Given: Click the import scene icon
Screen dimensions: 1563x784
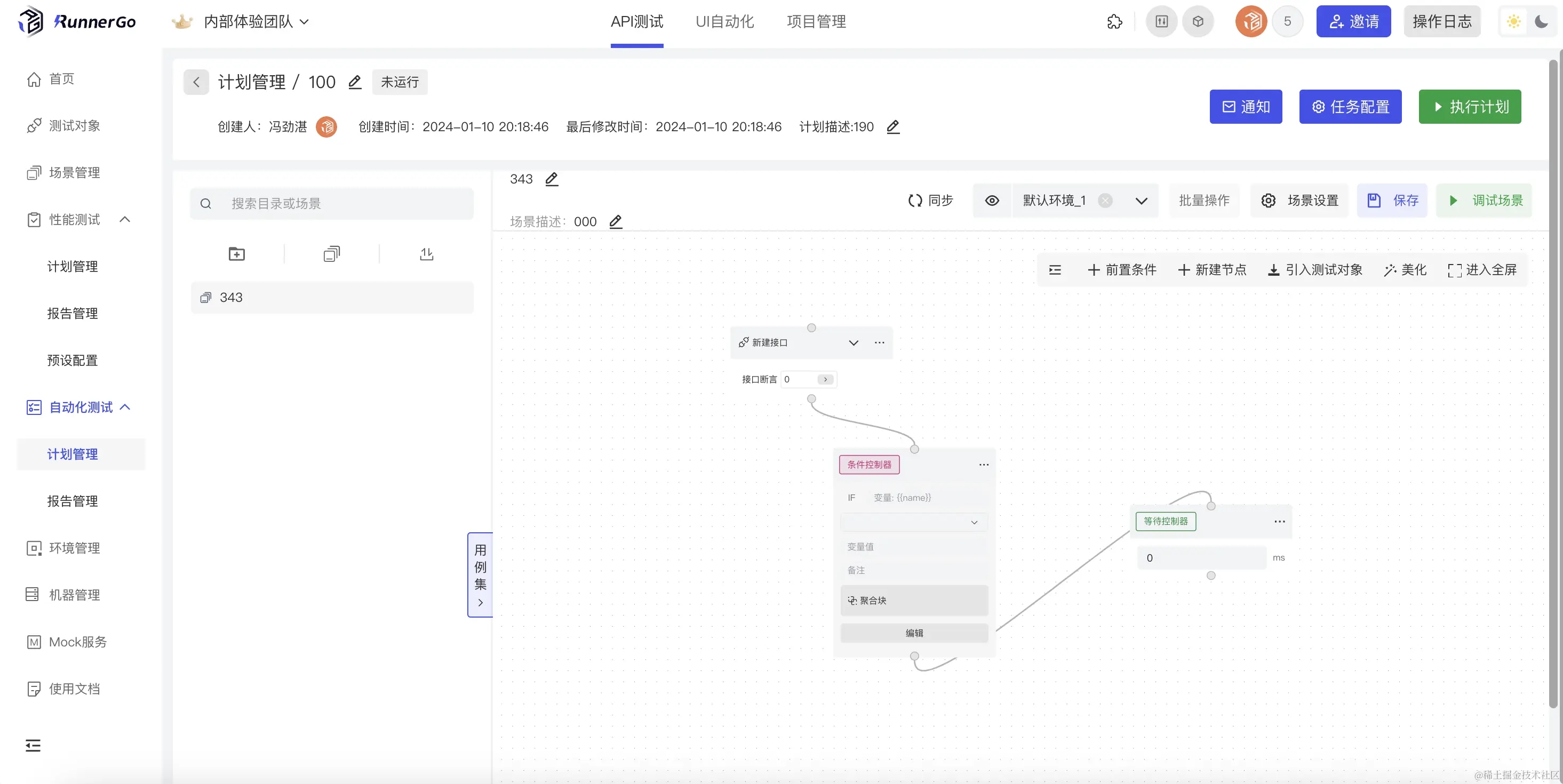Looking at the screenshot, I should (x=427, y=254).
